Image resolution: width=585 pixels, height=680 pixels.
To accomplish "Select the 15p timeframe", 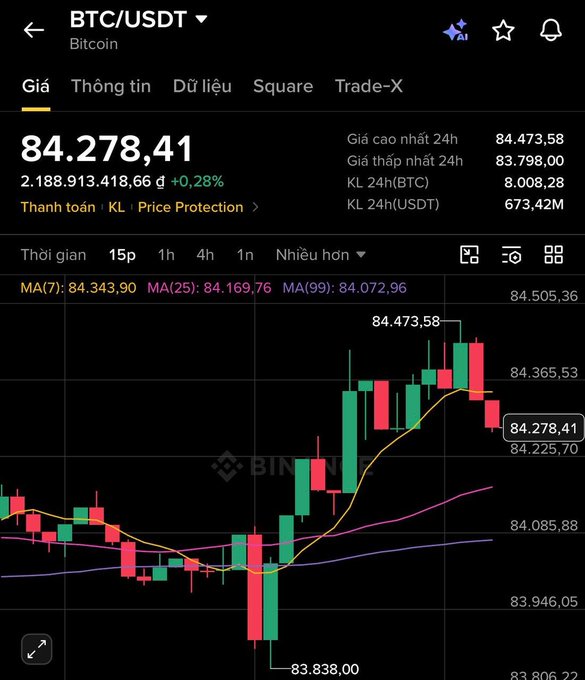I will tap(122, 255).
